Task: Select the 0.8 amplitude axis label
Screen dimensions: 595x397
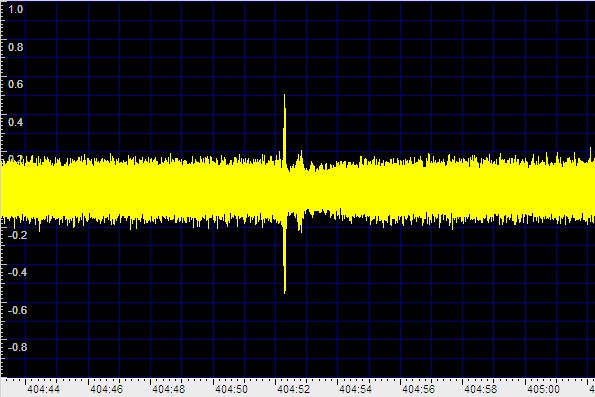Action: (x=16, y=47)
